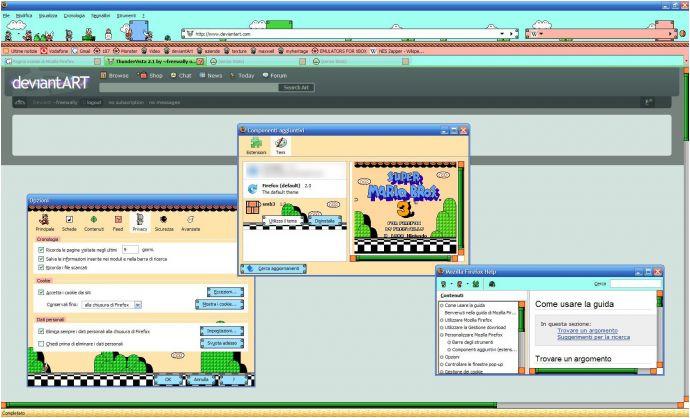Viewport: 690px width, 418px height.
Task: Click the Shop cart icon on deviantART
Action: (141, 75)
